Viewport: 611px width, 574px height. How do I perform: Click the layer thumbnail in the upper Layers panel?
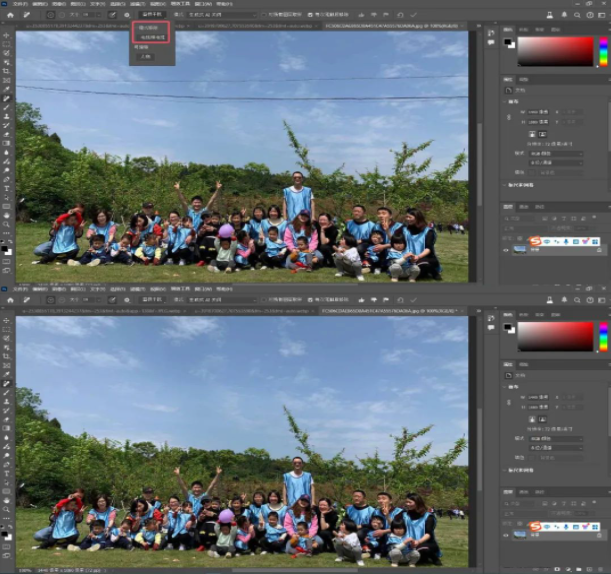(x=520, y=251)
